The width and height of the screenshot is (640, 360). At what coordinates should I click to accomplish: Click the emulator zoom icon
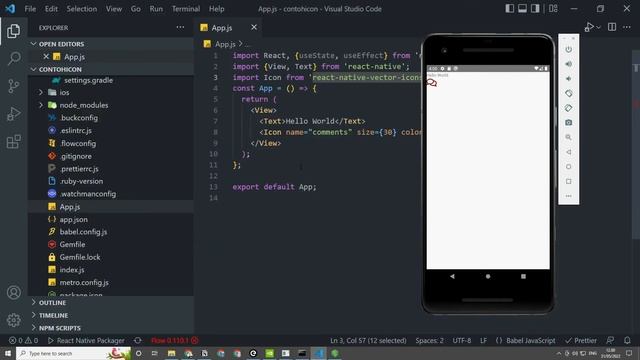click(569, 137)
